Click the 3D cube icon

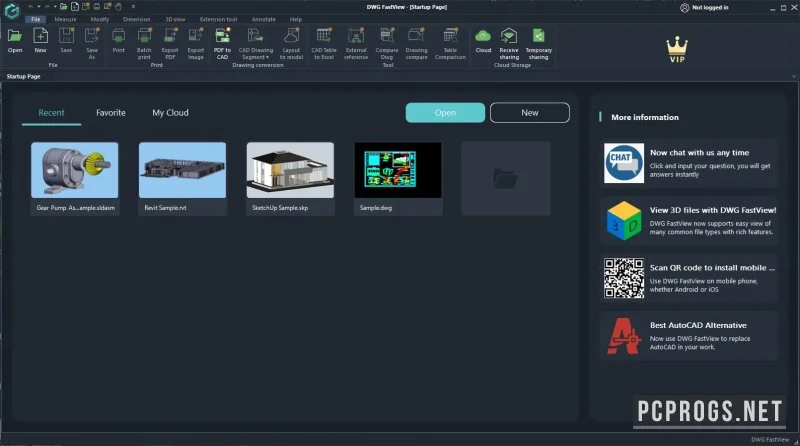click(624, 220)
